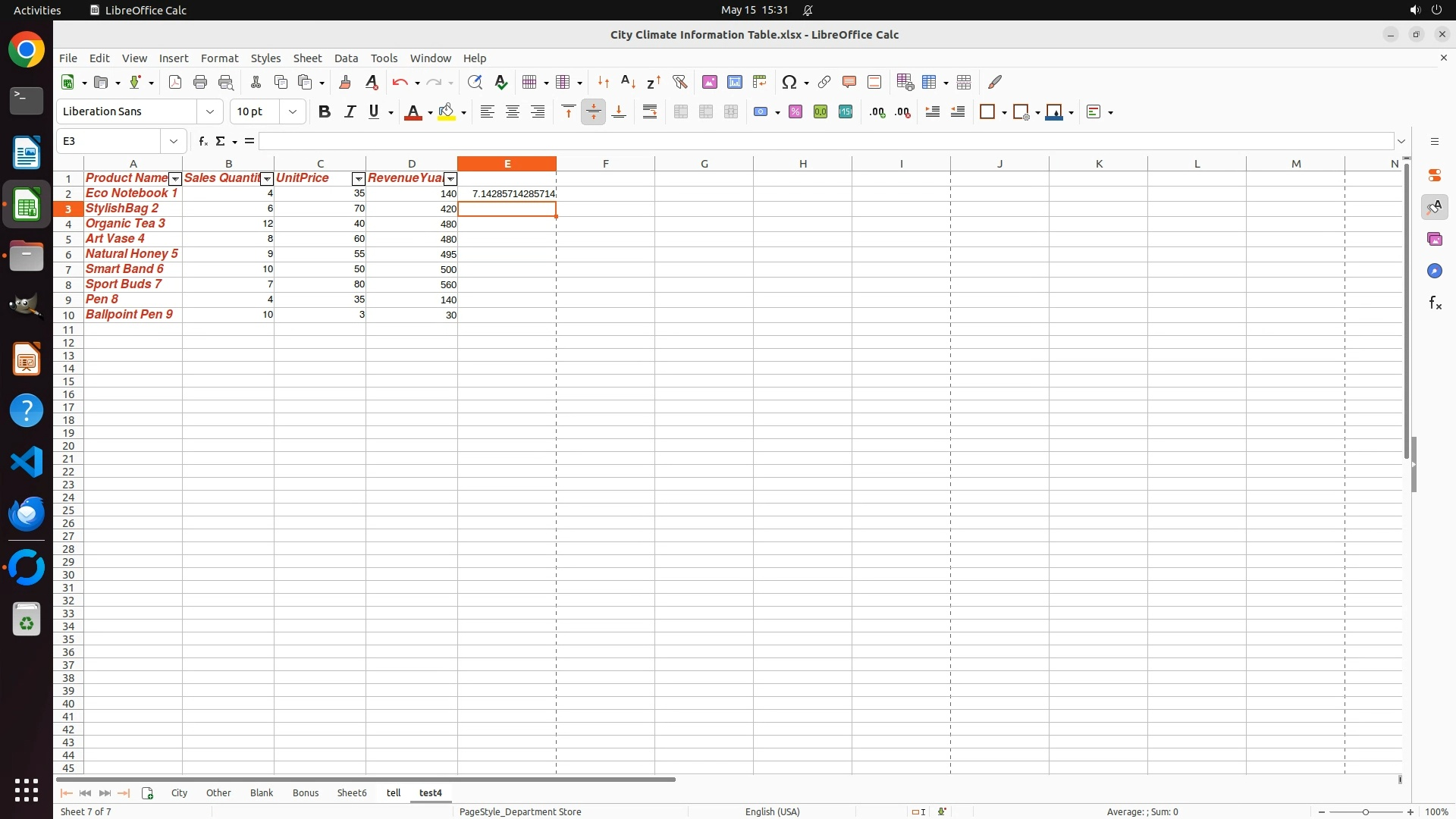Open the Navigator sidebar icon
1456x819 pixels.
point(1435,271)
